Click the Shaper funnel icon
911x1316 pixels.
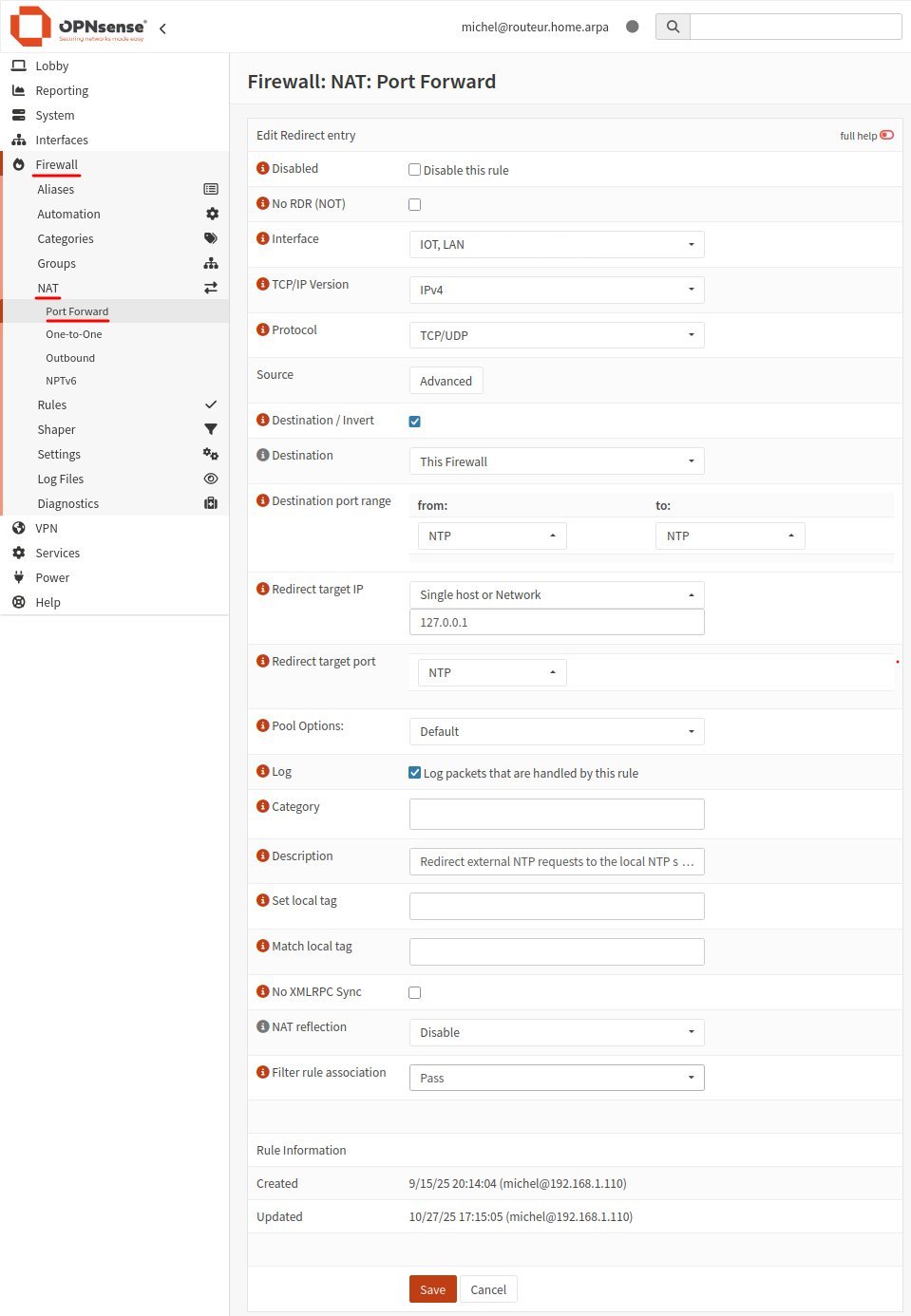click(211, 429)
